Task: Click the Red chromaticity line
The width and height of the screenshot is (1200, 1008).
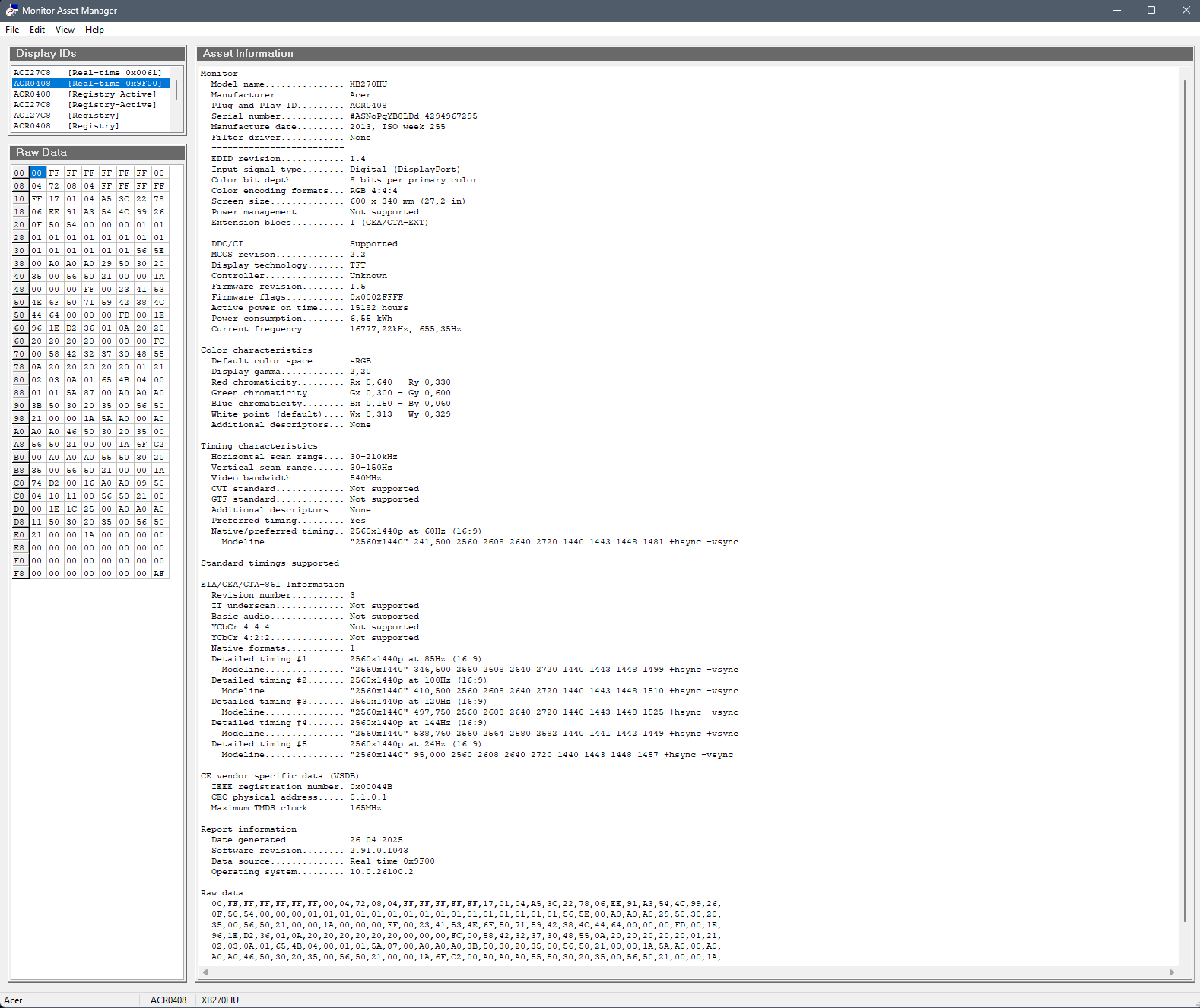Action: click(x=331, y=382)
